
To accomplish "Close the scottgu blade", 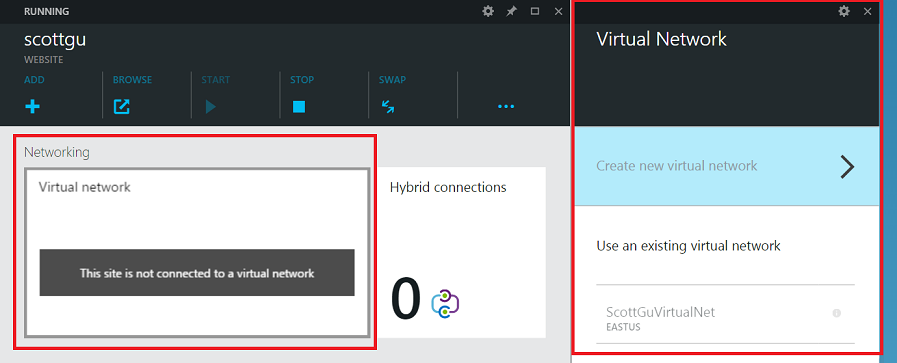I will pyautogui.click(x=559, y=11).
